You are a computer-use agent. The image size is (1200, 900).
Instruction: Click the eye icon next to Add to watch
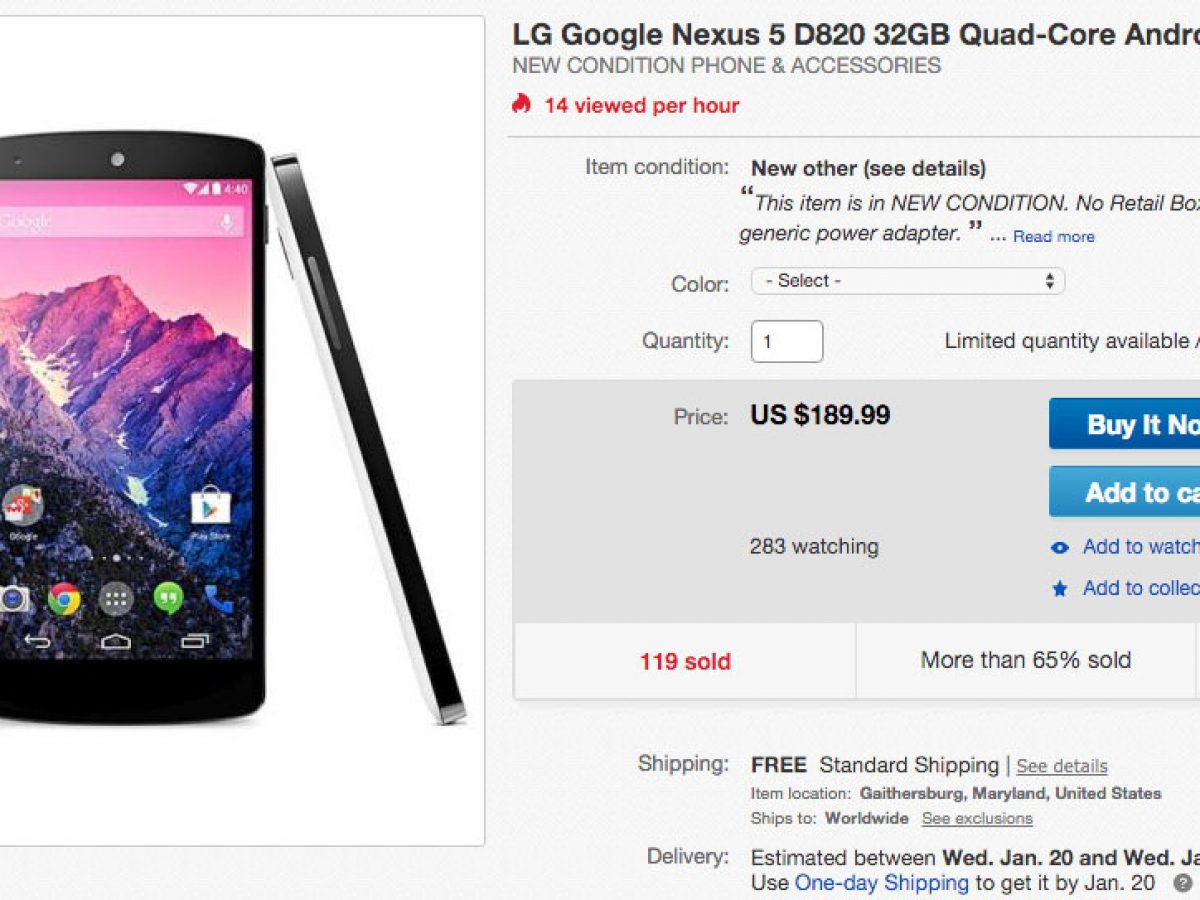[1060, 547]
